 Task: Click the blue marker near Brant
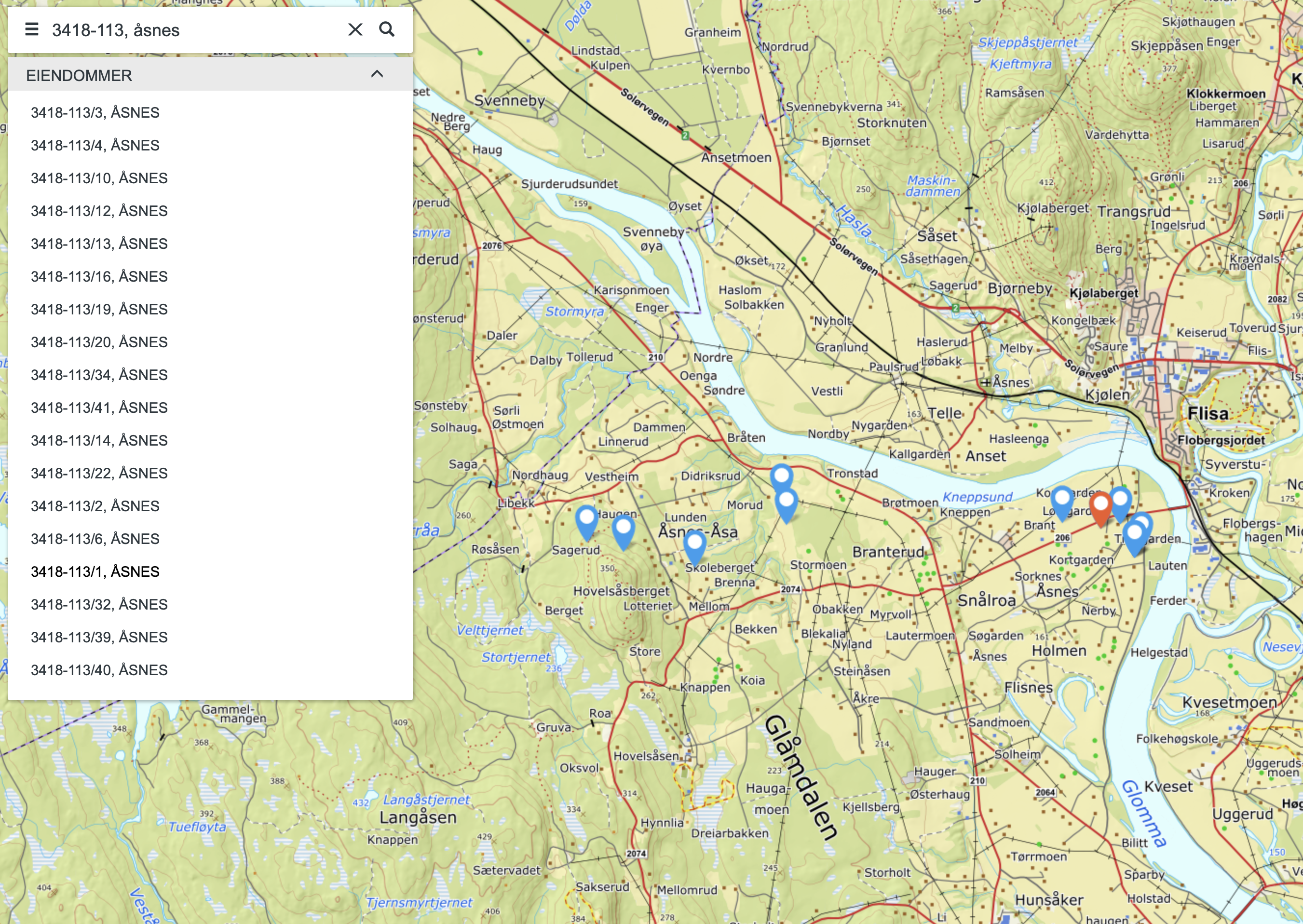coord(1062,501)
